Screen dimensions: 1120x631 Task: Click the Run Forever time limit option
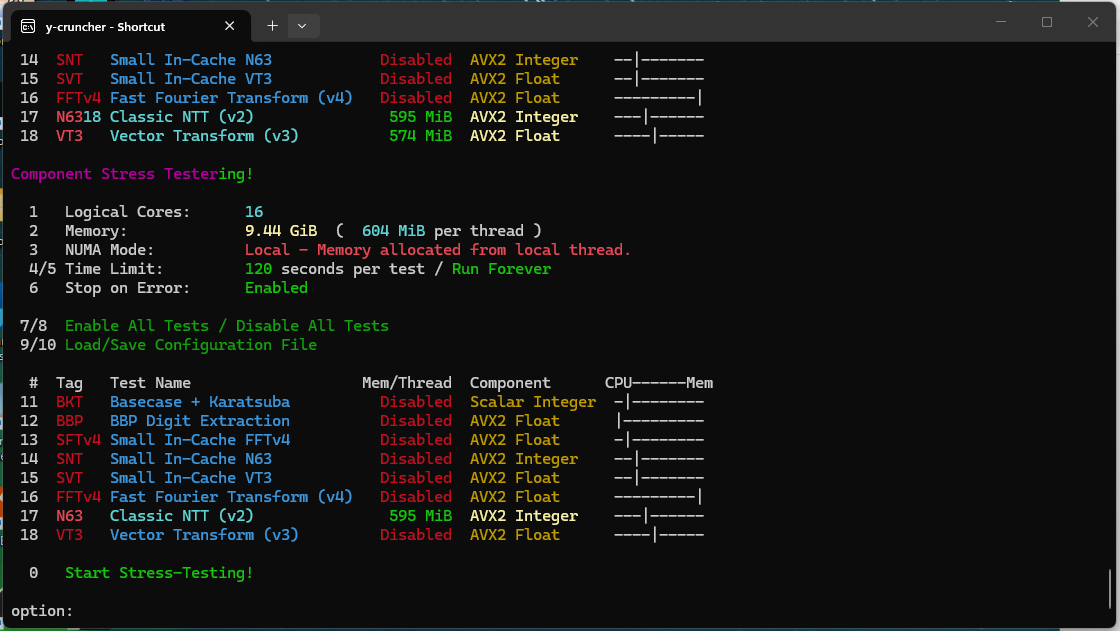coord(501,269)
